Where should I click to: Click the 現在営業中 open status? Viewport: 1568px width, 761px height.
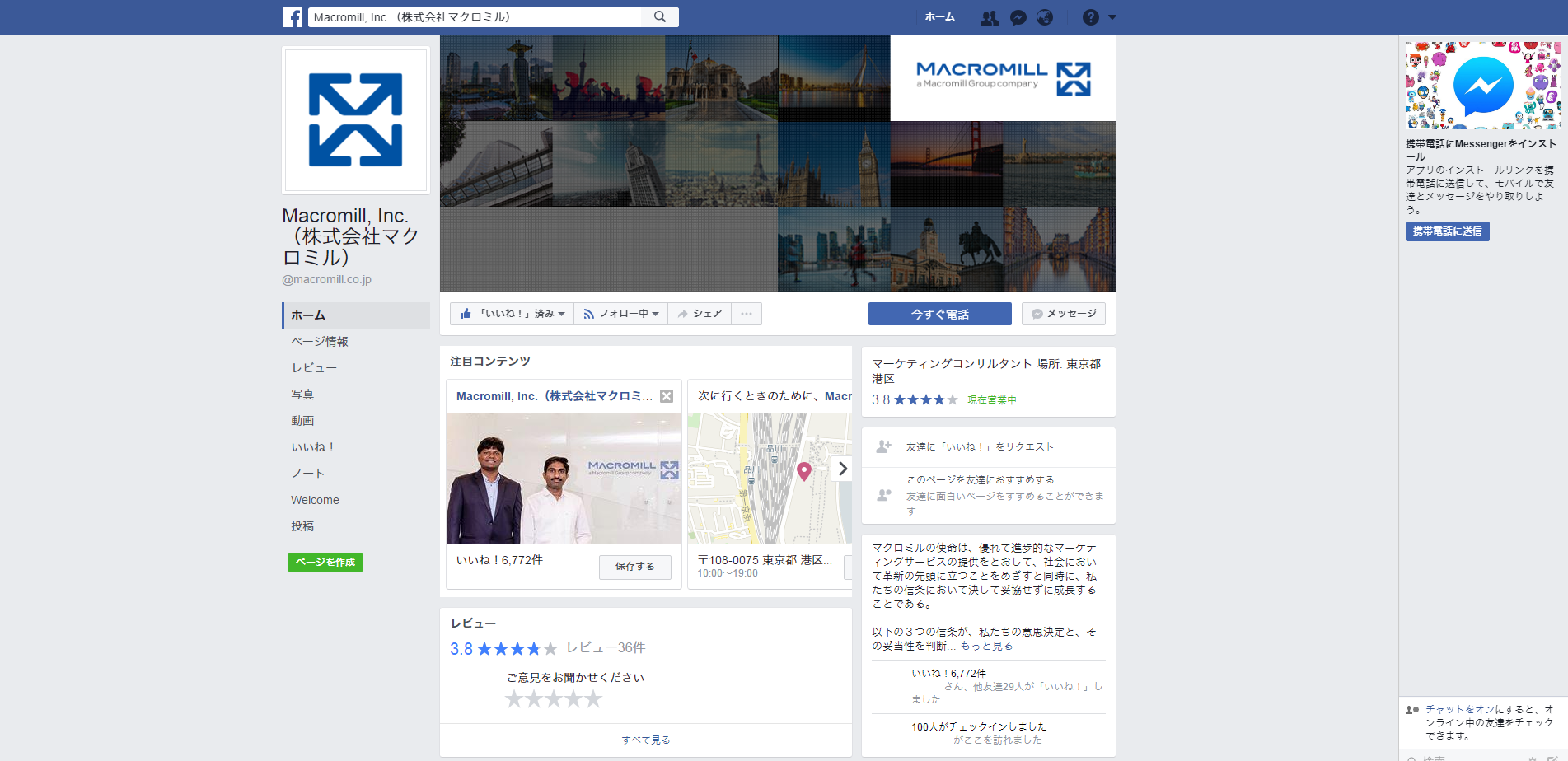click(x=992, y=399)
